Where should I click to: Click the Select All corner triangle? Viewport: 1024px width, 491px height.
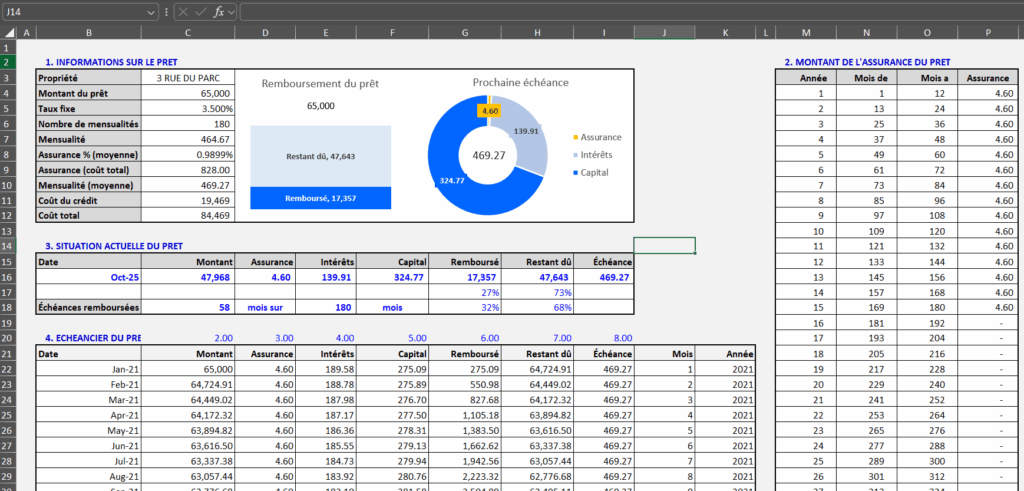pos(10,33)
